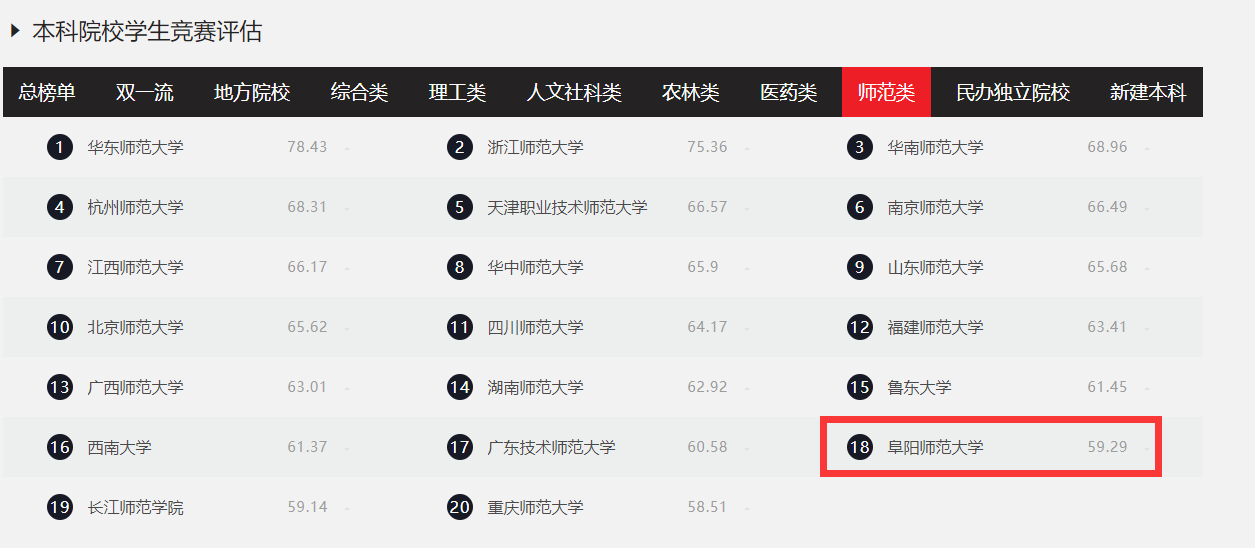1255x548 pixels.
Task: Click the rank 1 number badge
Action: 60,148
